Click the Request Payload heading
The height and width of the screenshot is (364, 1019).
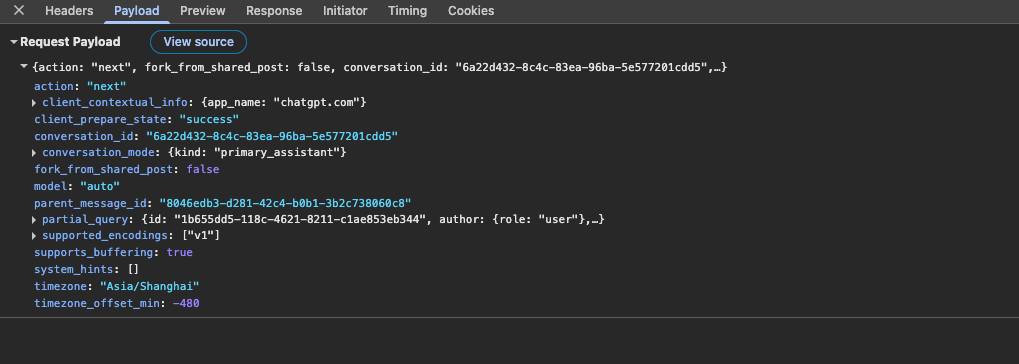coord(70,42)
